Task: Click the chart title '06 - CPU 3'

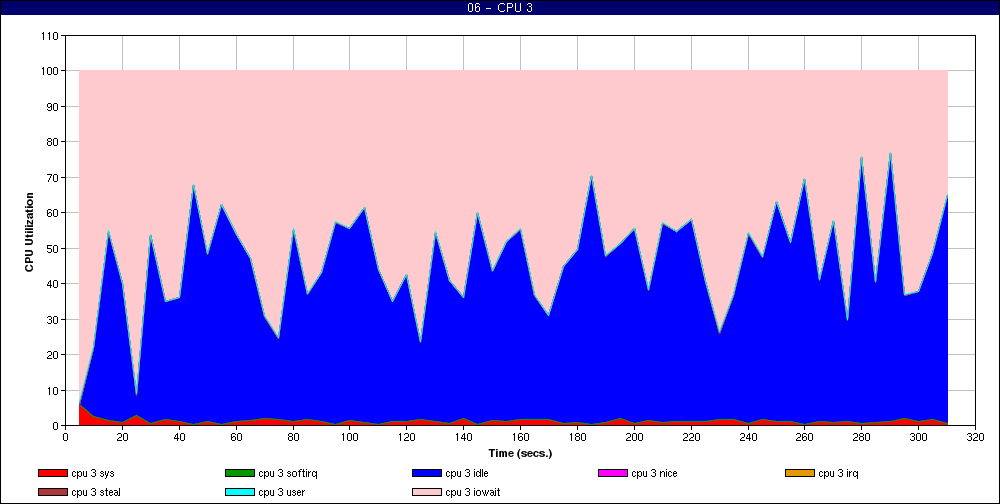Action: [500, 8]
